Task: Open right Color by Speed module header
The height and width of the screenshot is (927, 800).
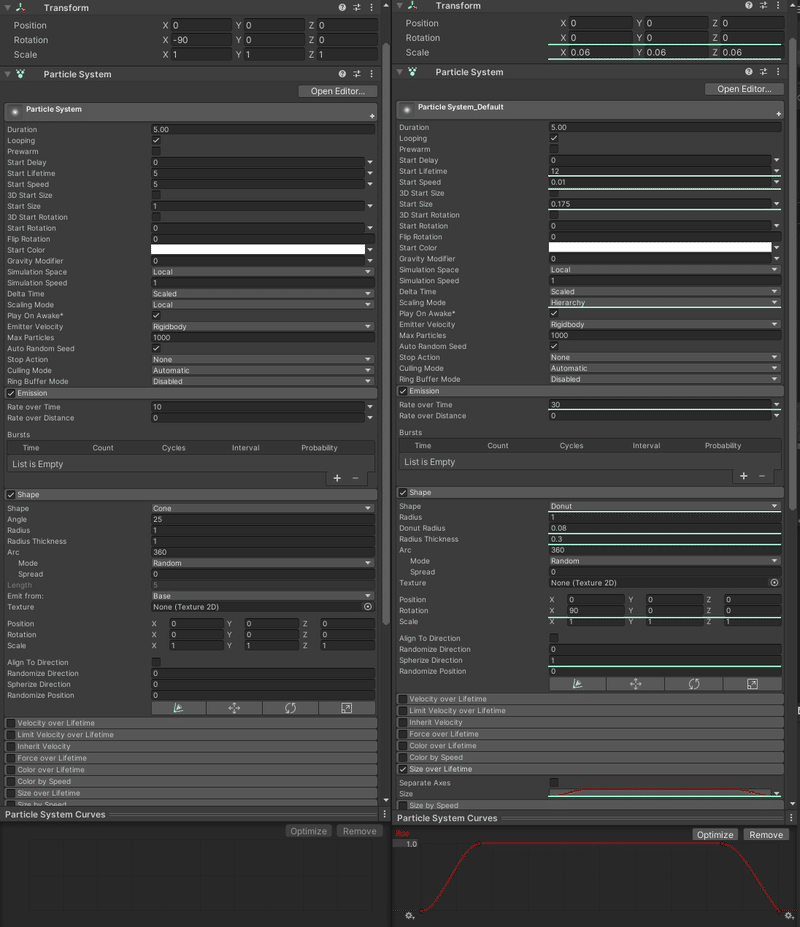Action: (591, 757)
